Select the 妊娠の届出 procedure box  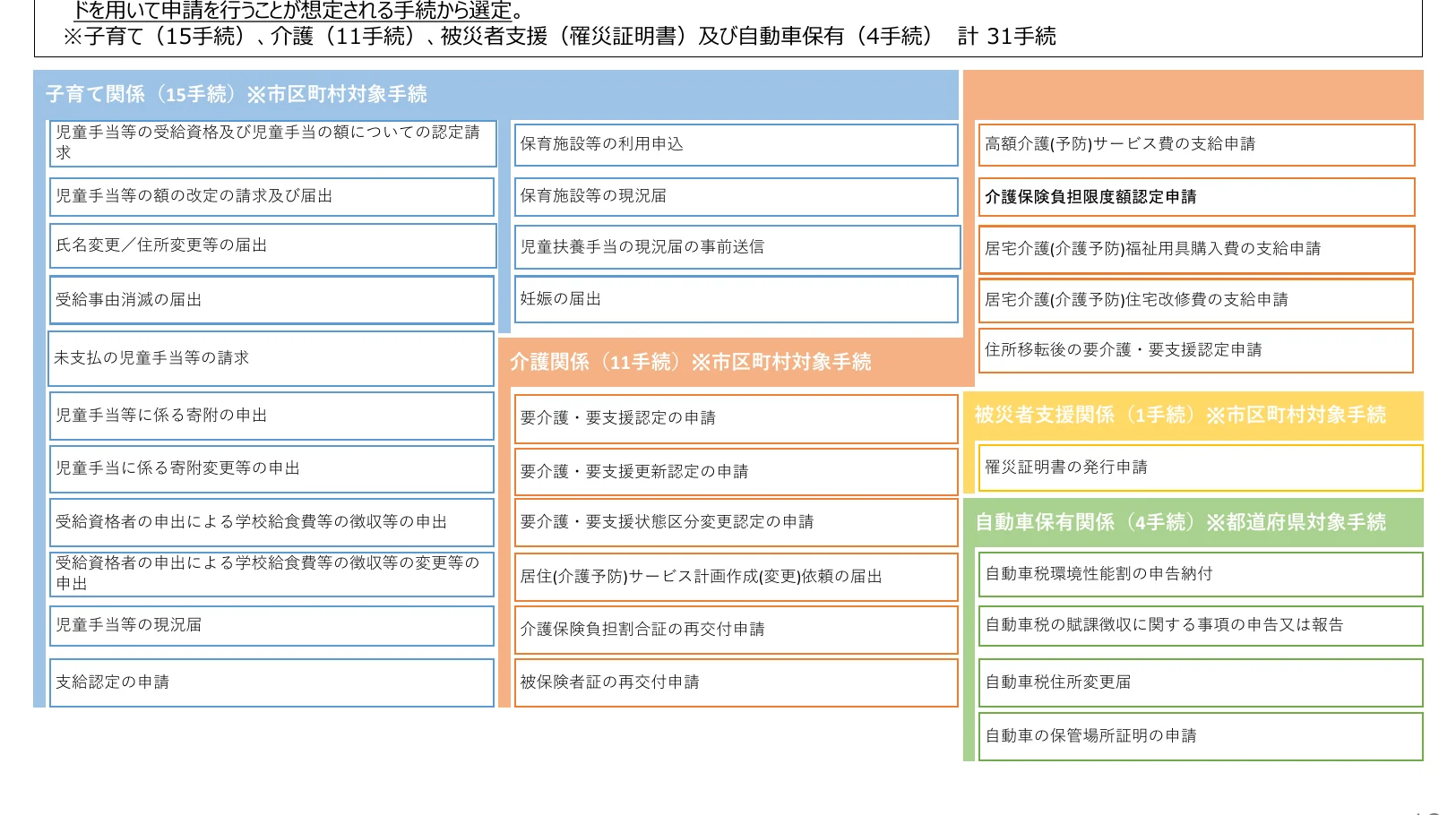point(736,299)
